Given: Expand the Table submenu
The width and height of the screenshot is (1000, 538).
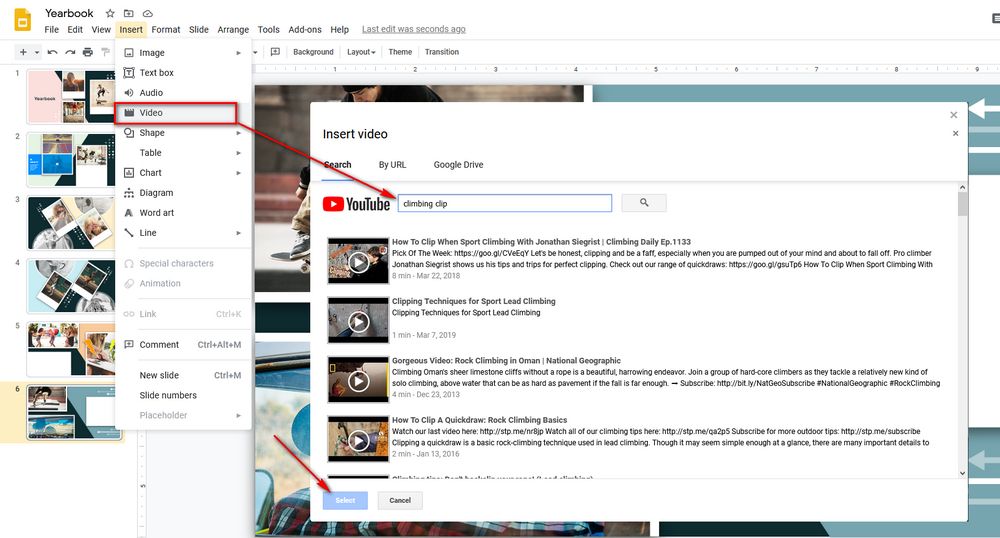Looking at the screenshot, I should click(183, 153).
